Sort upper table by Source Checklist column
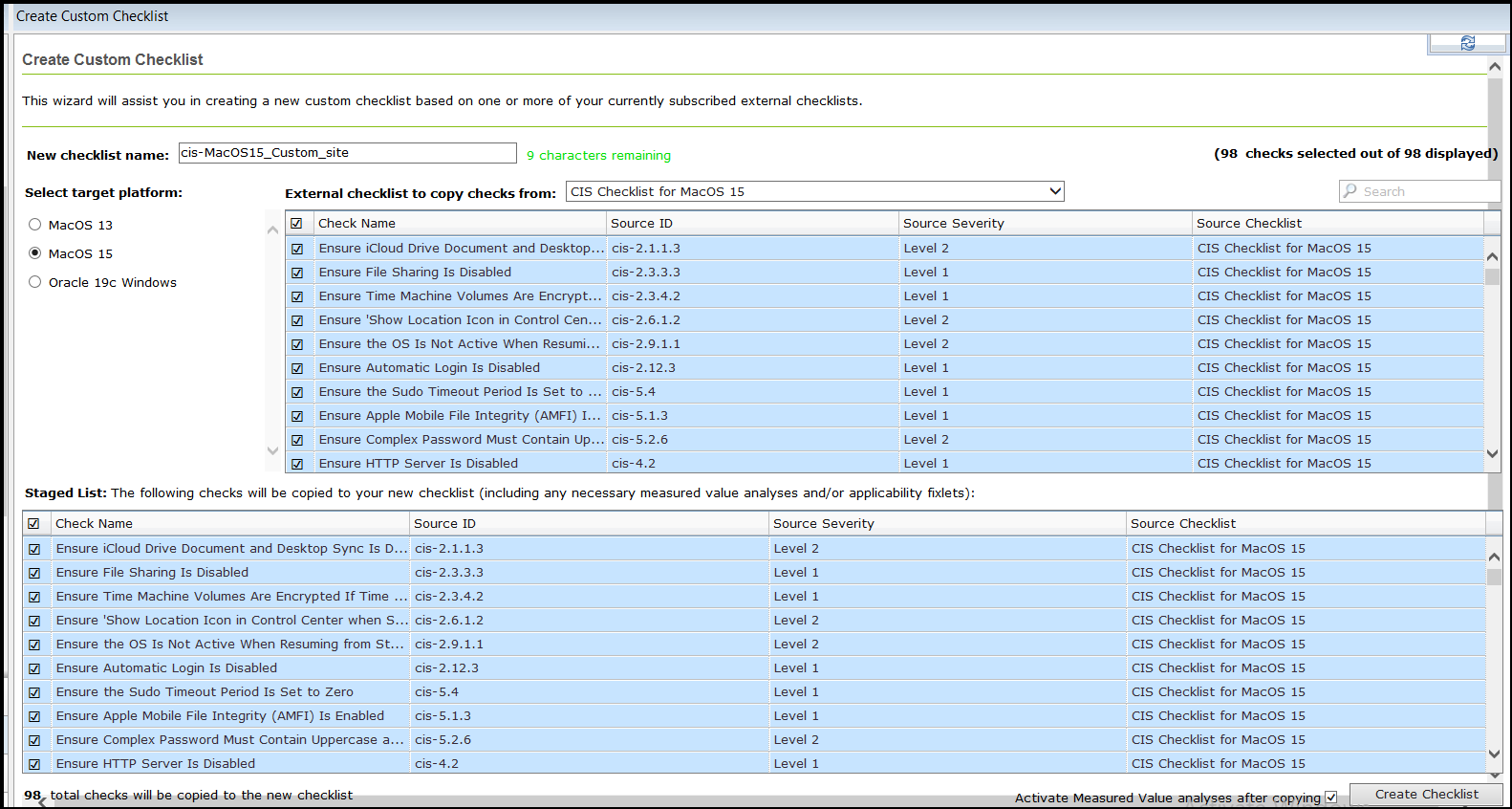Screen dimensions: 1512x809 (x=1338, y=223)
